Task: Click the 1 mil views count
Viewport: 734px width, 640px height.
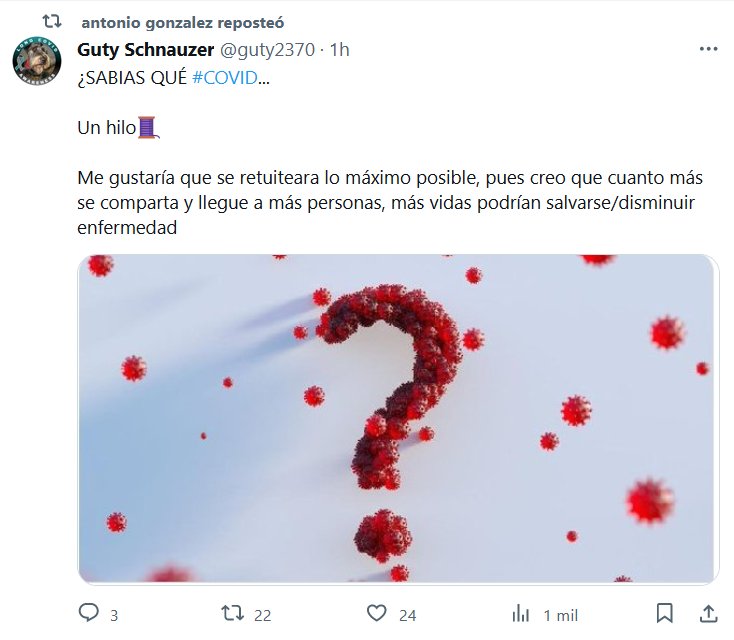Action: click(x=560, y=614)
